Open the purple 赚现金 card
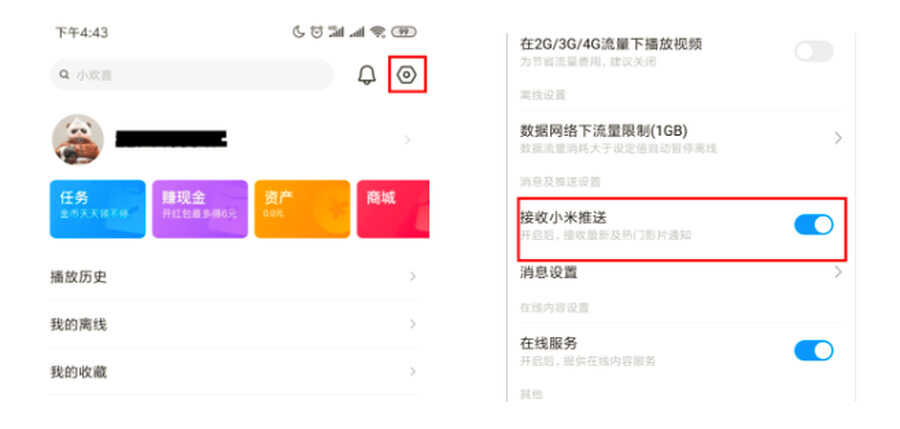 pos(200,209)
